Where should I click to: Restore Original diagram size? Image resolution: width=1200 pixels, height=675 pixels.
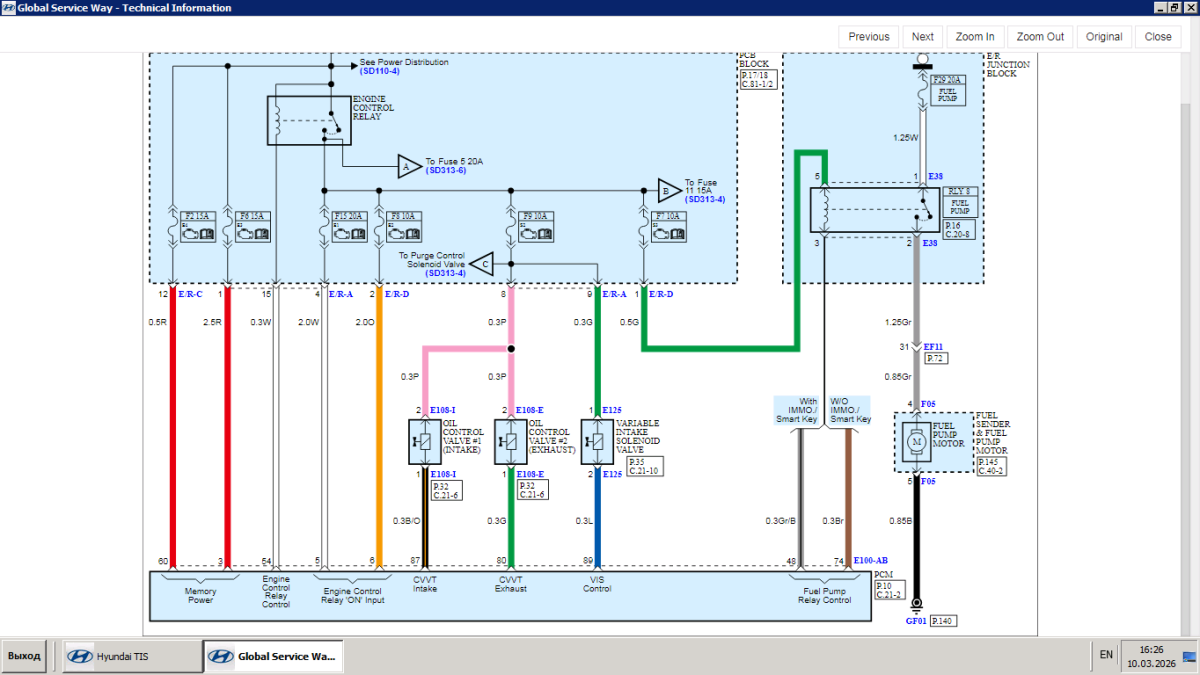point(1104,37)
